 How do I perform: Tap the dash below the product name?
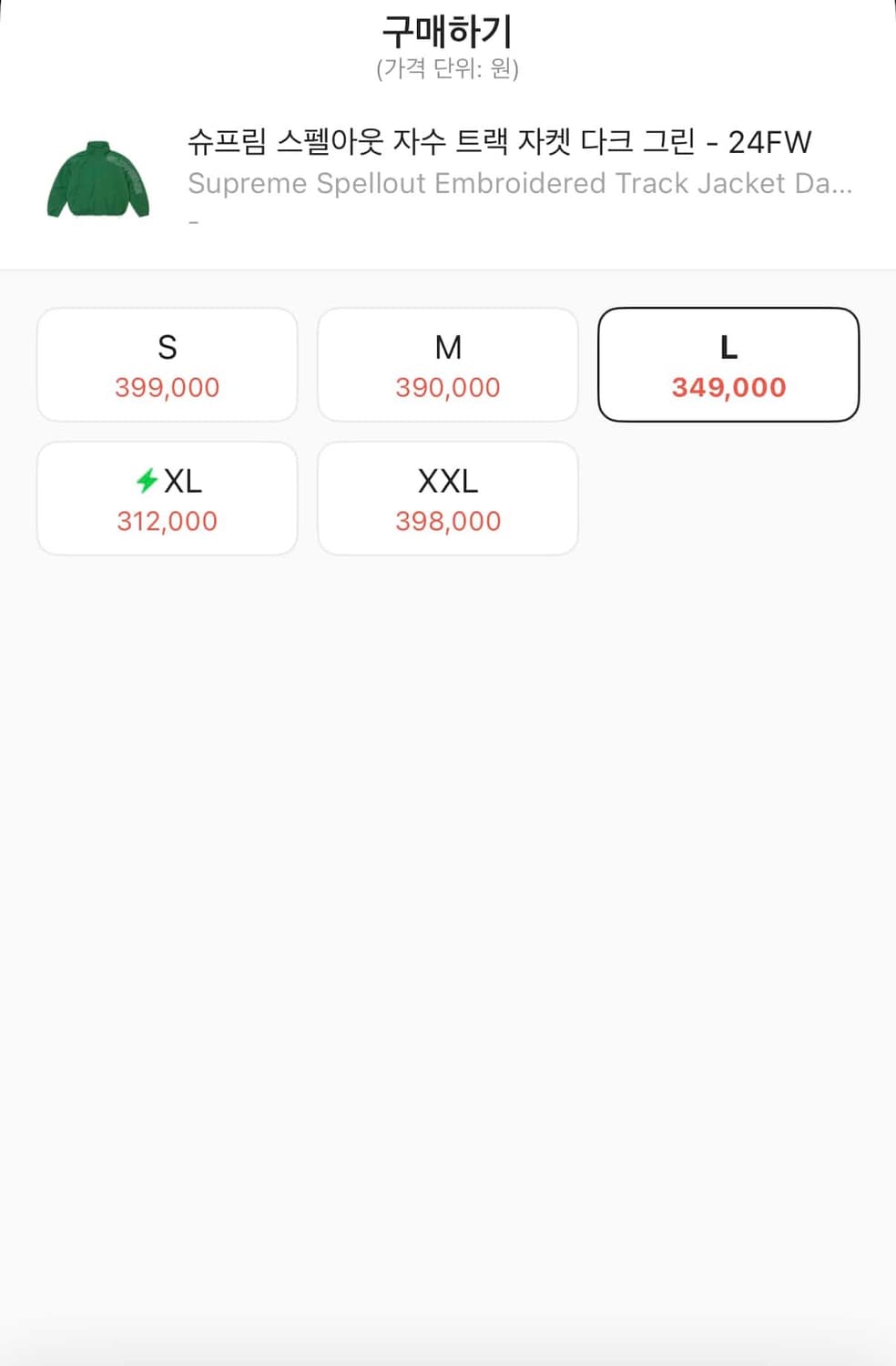(193, 223)
